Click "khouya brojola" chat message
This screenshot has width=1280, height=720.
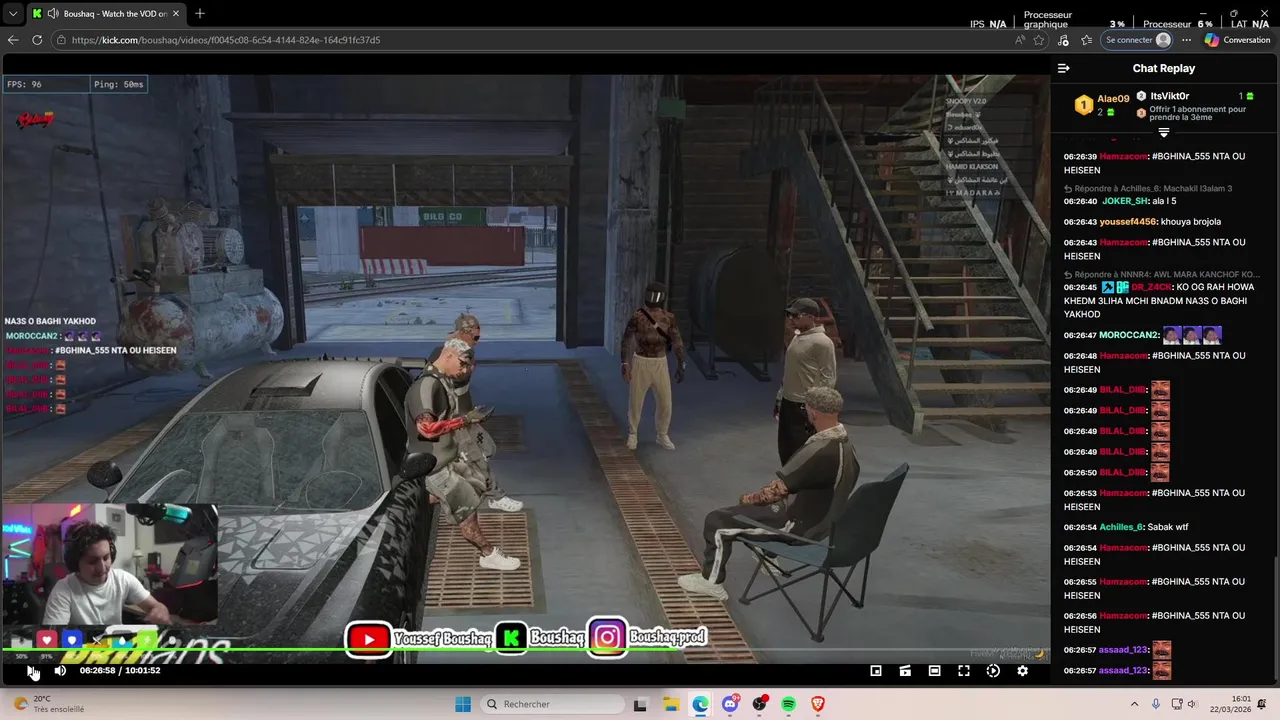[1191, 222]
